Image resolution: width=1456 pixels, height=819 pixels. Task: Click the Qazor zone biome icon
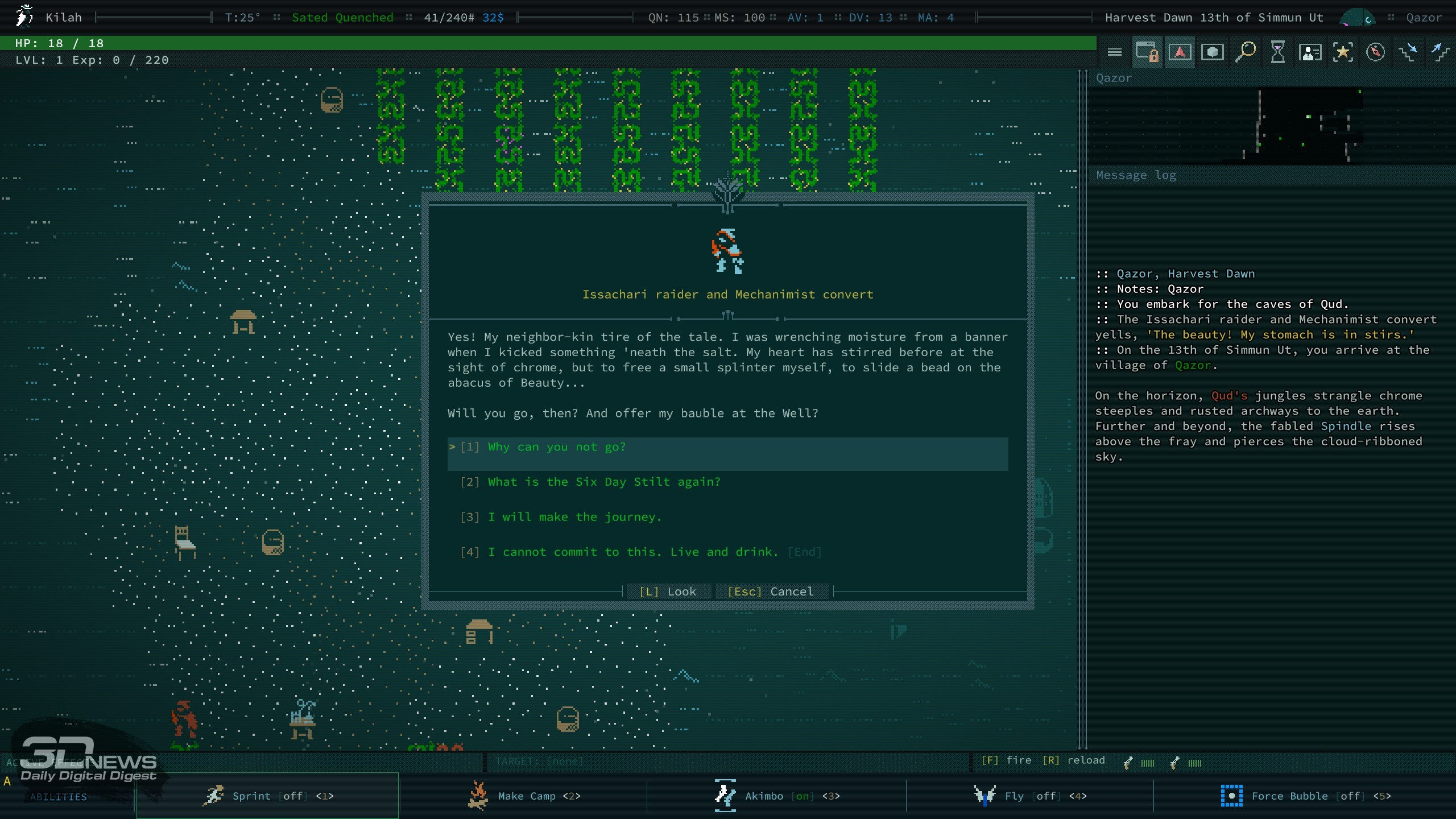[x=1357, y=18]
